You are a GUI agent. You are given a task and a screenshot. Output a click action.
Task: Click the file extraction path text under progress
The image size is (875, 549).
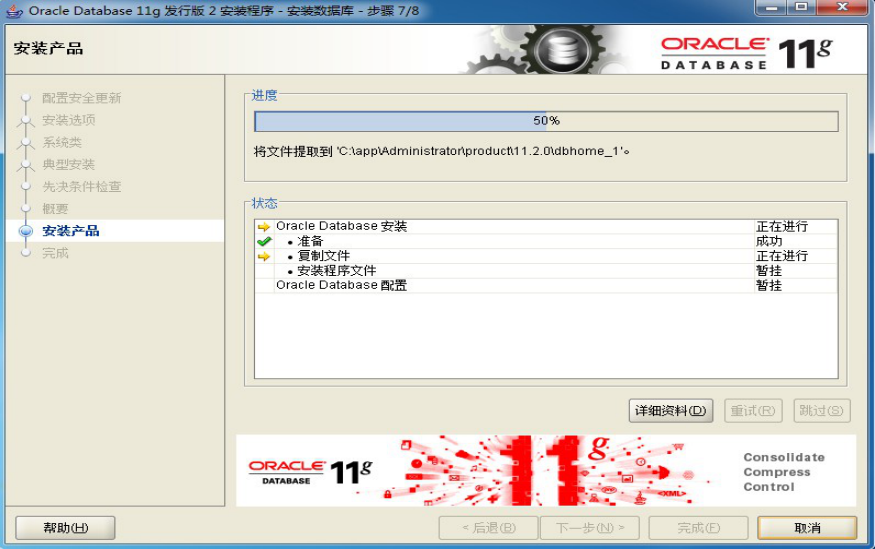[x=441, y=151]
